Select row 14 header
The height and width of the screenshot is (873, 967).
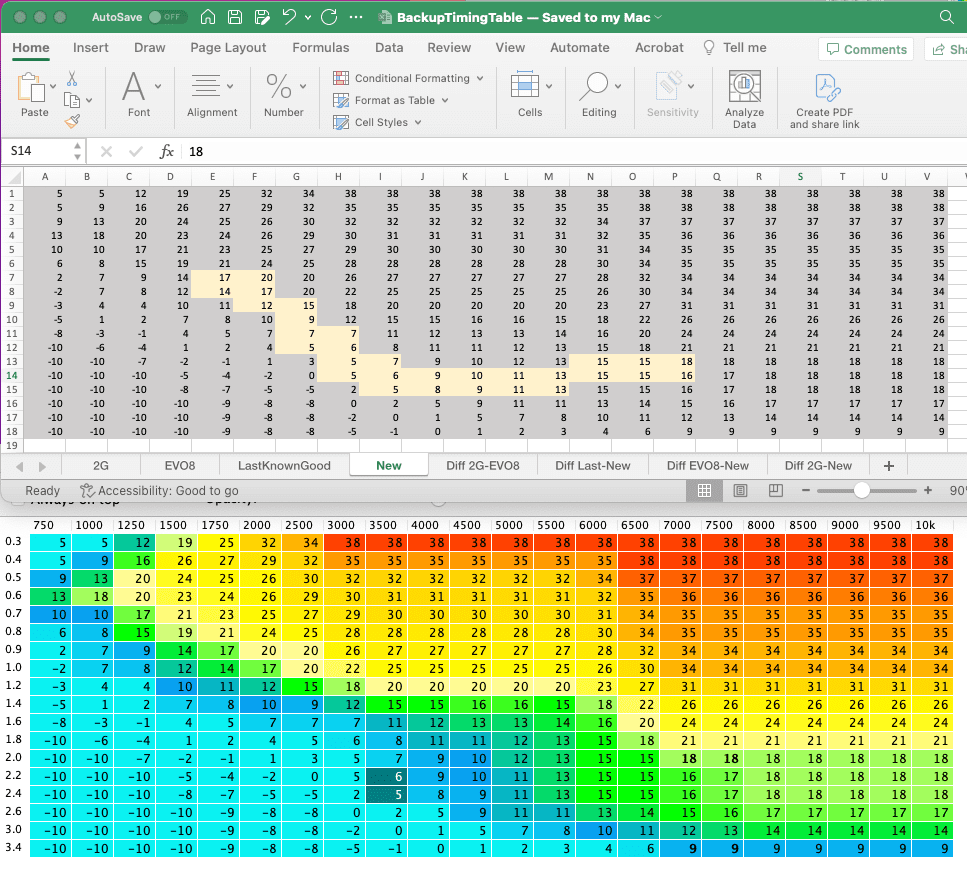(x=12, y=375)
